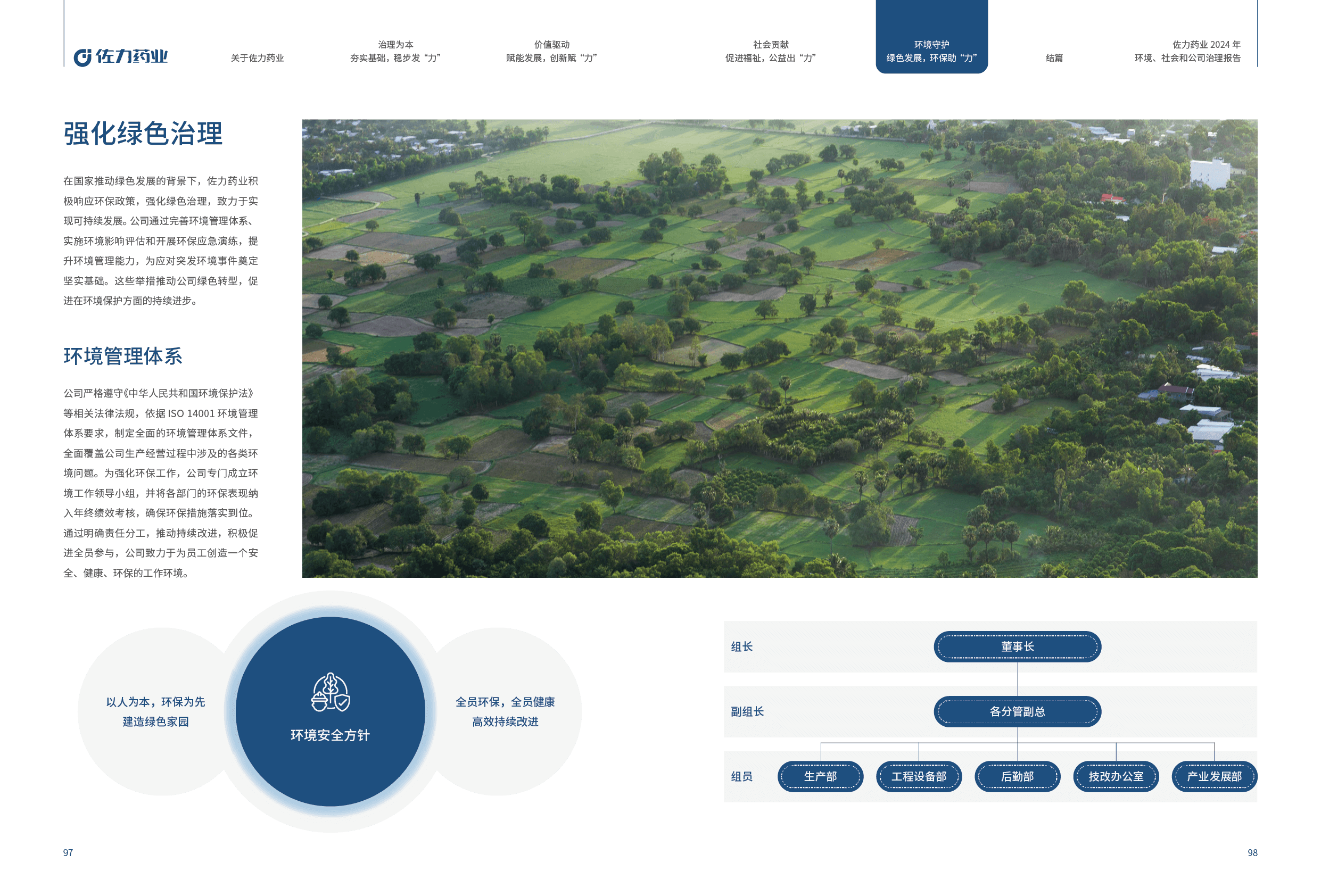Click the active 环境守护 tab
Screen dimensions: 1321x896
(931, 51)
